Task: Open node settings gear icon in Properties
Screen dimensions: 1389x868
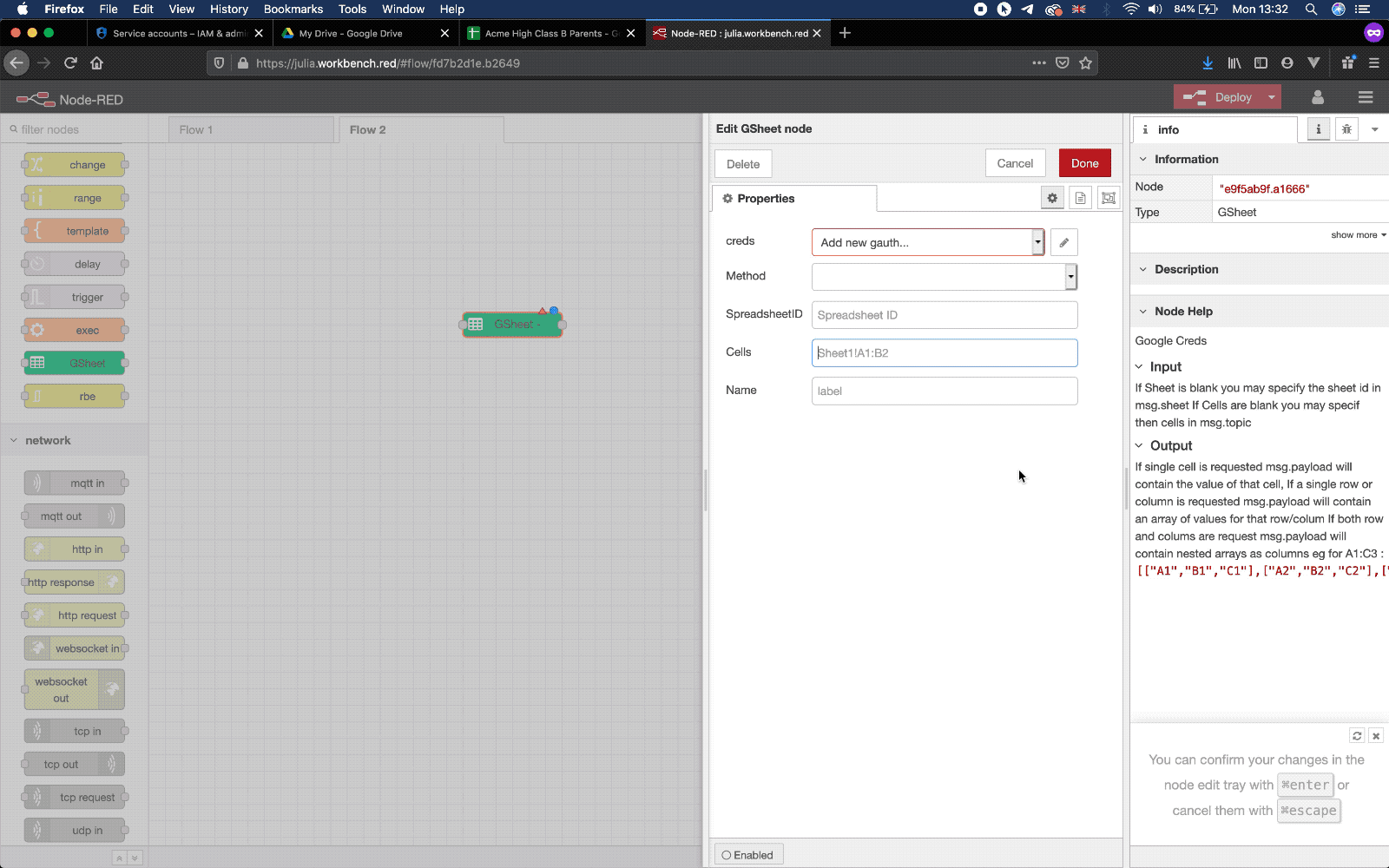Action: click(1052, 198)
